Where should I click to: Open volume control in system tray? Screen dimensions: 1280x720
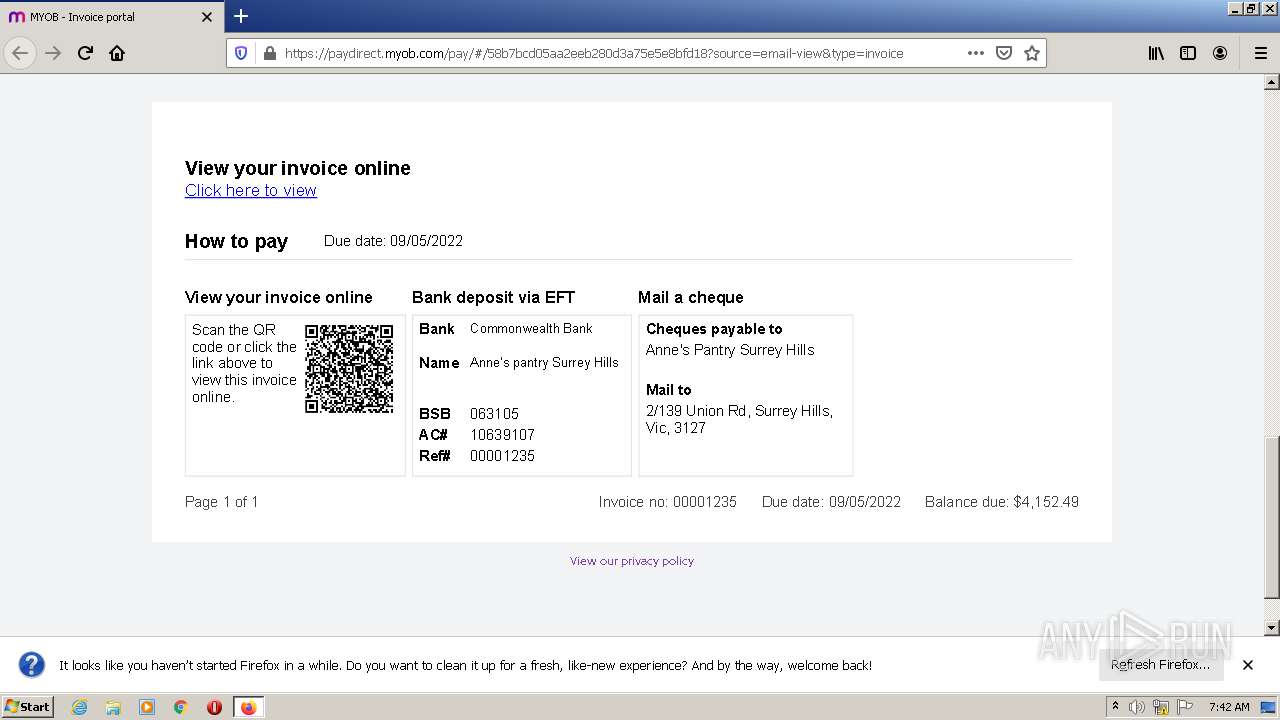[1138, 707]
